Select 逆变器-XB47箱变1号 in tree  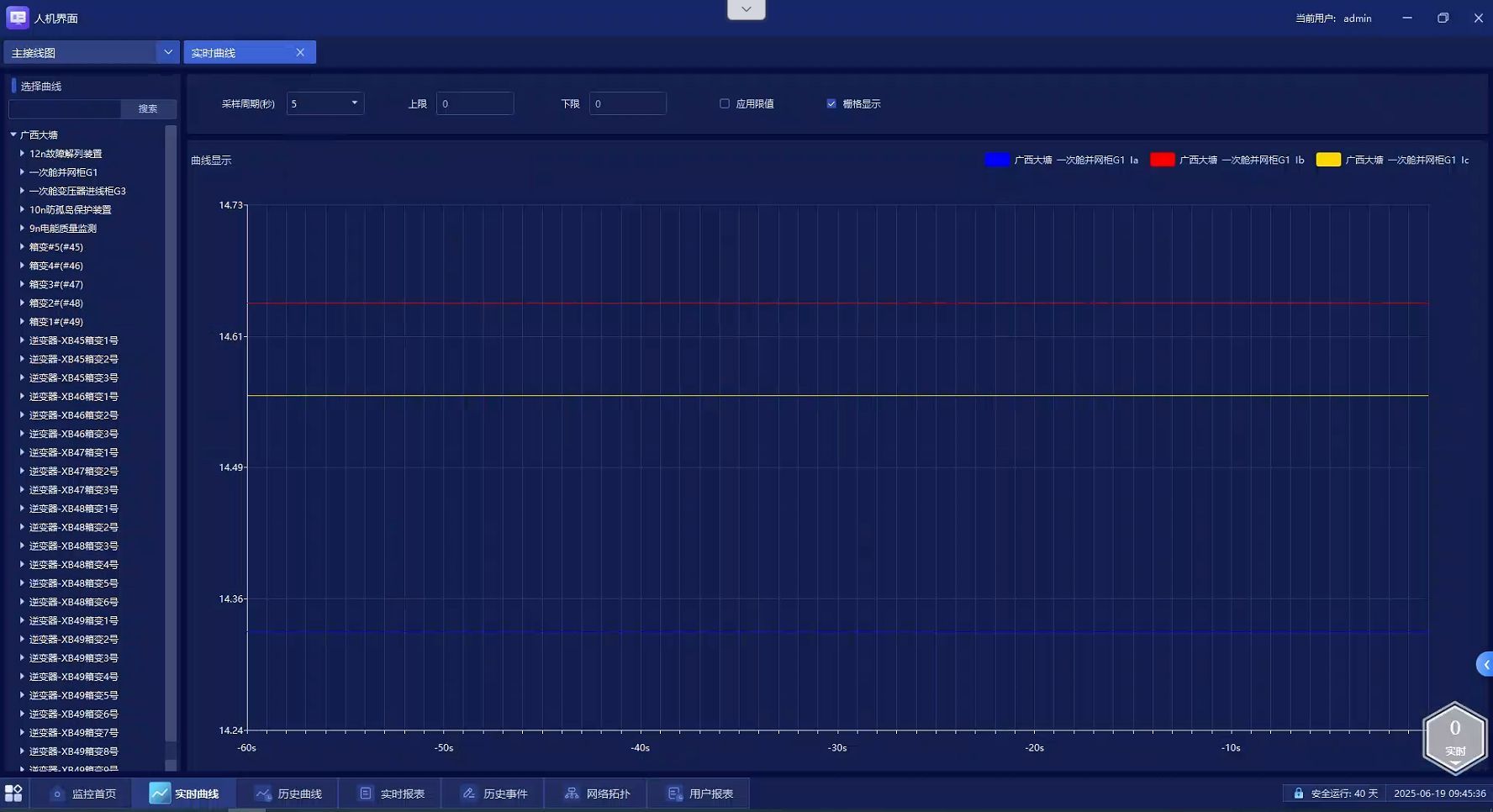coord(74,452)
